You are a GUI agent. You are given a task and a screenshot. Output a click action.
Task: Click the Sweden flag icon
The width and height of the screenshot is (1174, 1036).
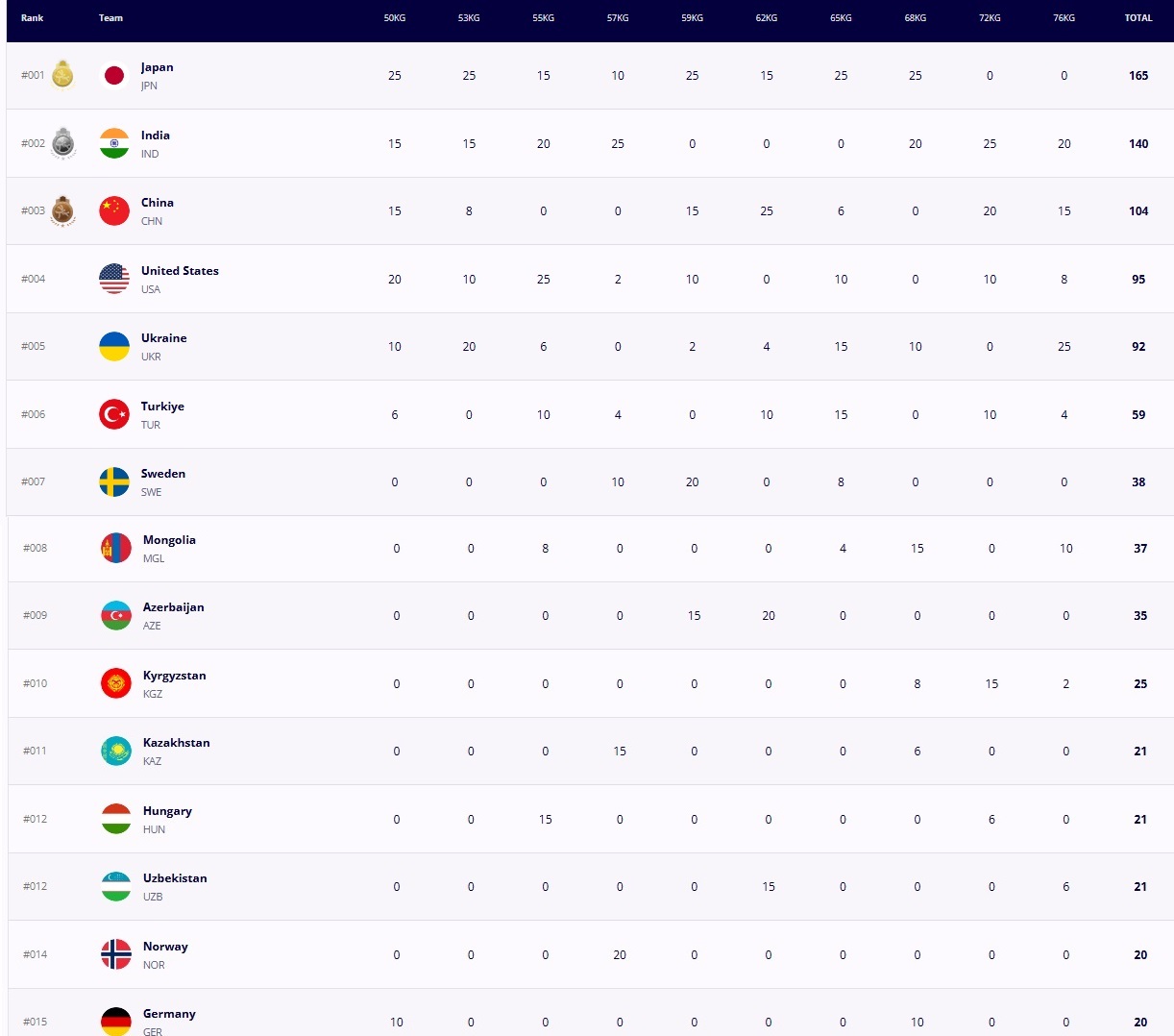coord(114,481)
